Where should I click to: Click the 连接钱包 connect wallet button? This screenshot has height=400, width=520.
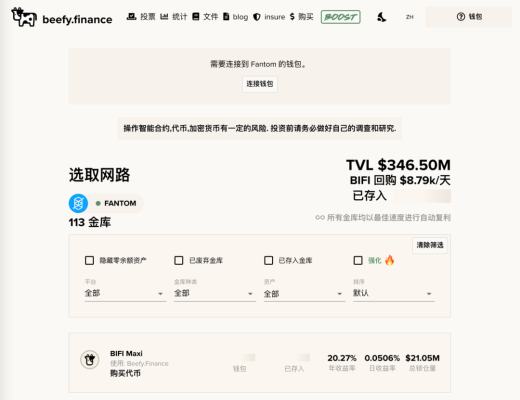(260, 84)
